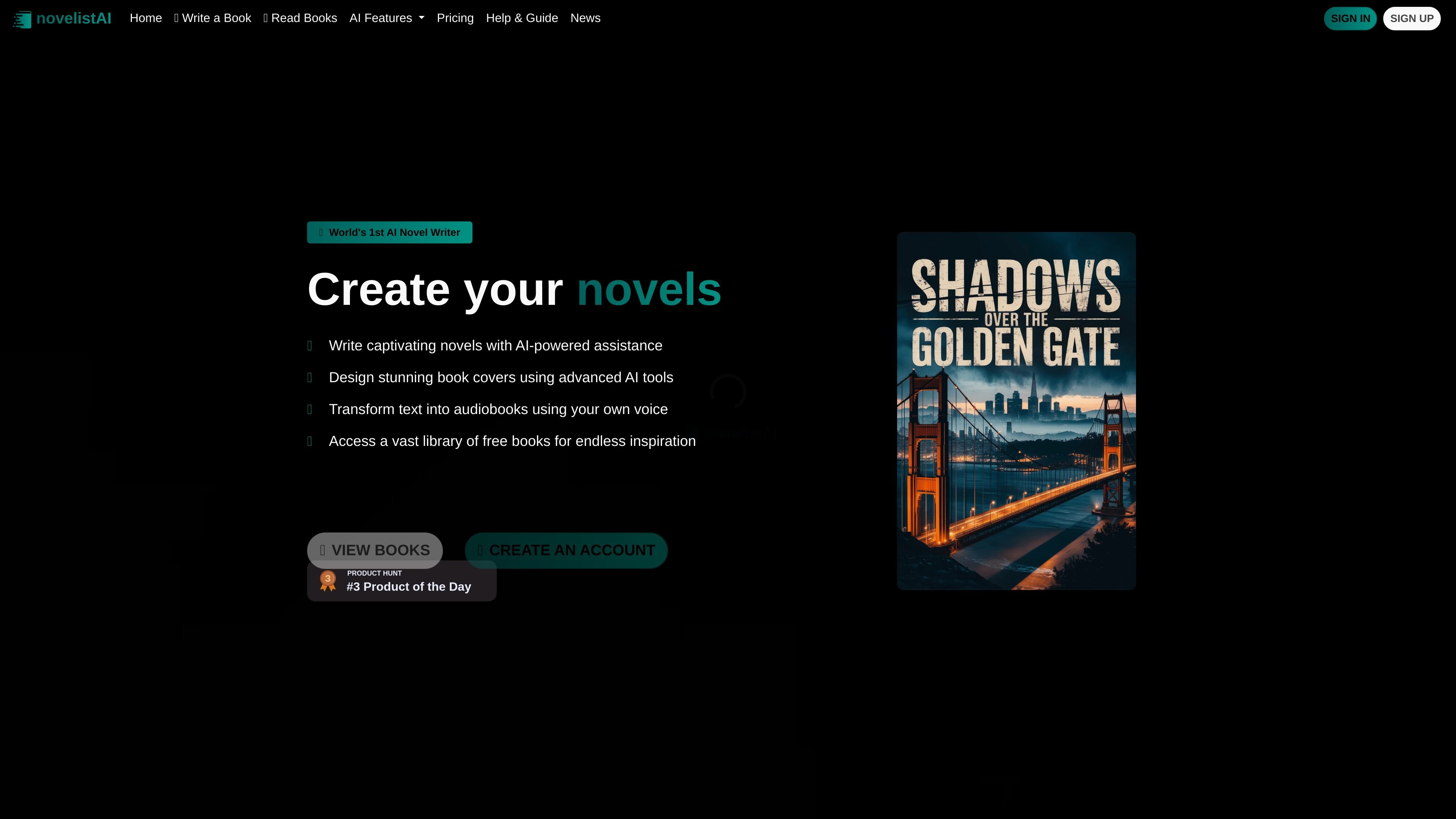1456x819 pixels.
Task: Open the Pricing page
Action: [455, 18]
